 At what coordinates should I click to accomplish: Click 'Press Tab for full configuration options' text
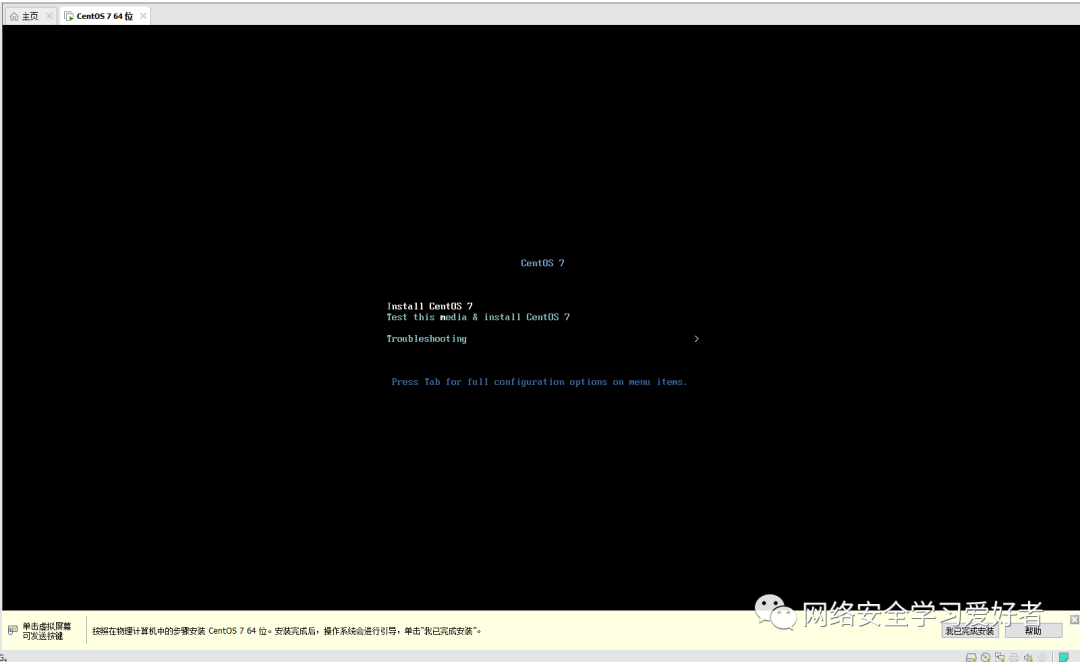pyautogui.click(x=539, y=382)
